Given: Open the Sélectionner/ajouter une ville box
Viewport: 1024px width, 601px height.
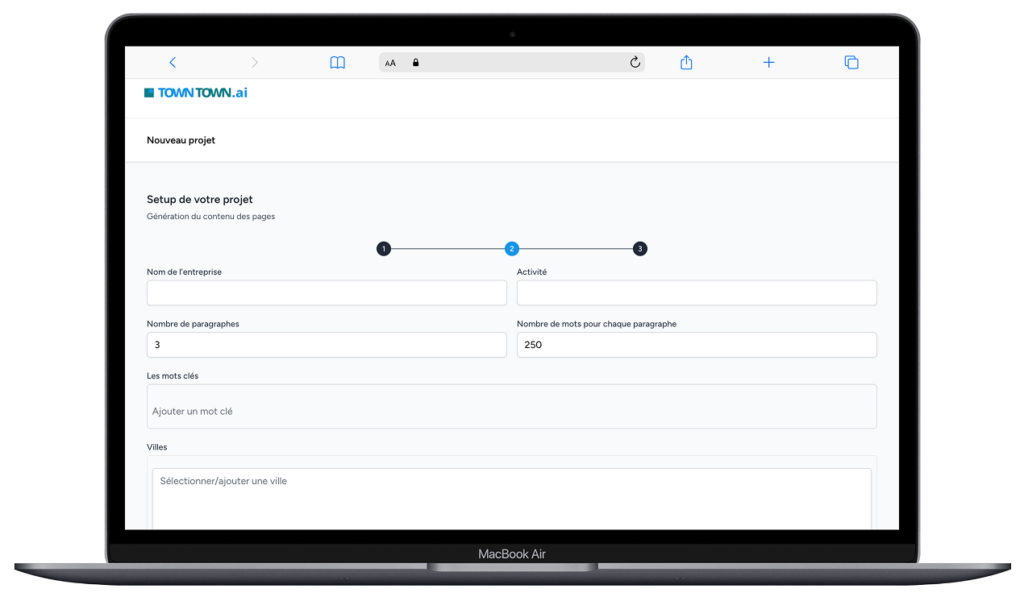Looking at the screenshot, I should point(511,497).
